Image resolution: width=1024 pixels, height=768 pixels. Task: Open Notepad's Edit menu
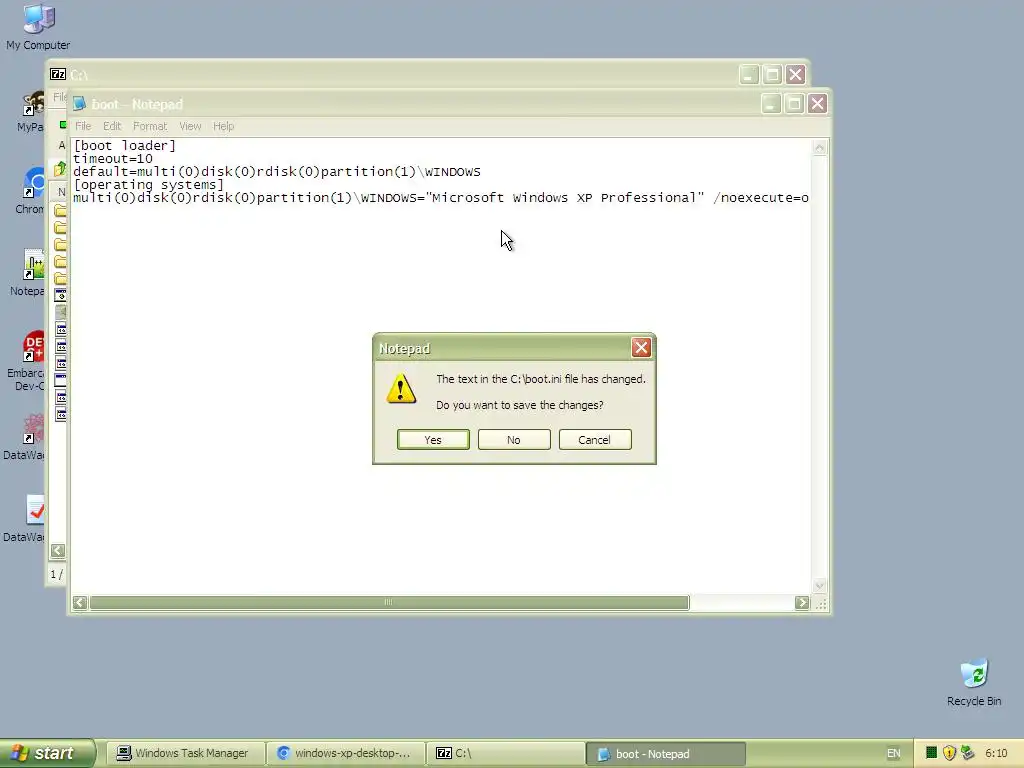point(112,126)
